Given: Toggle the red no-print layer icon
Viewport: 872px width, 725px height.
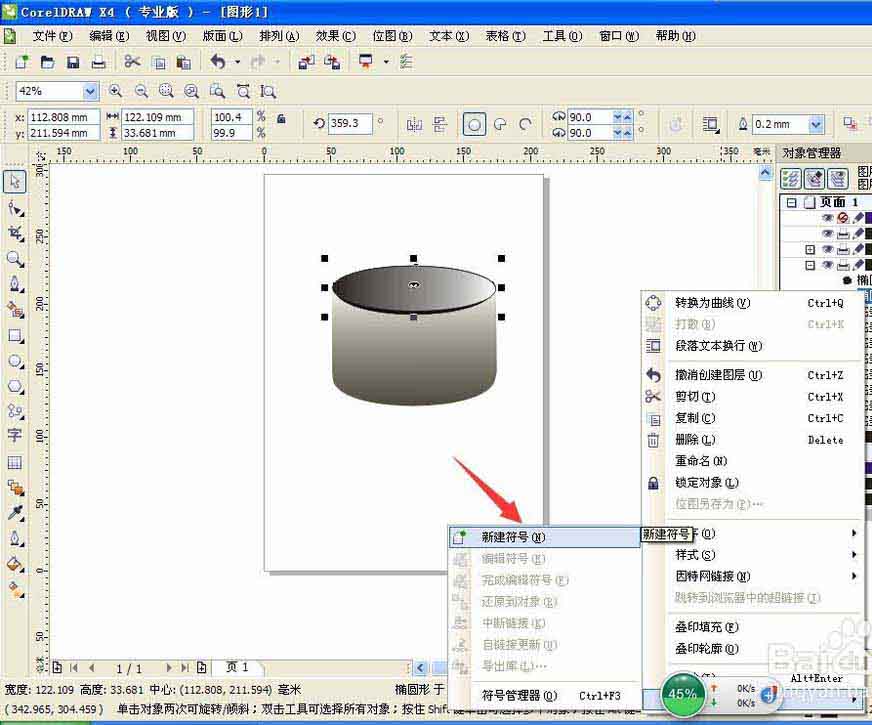Looking at the screenshot, I should point(843,217).
